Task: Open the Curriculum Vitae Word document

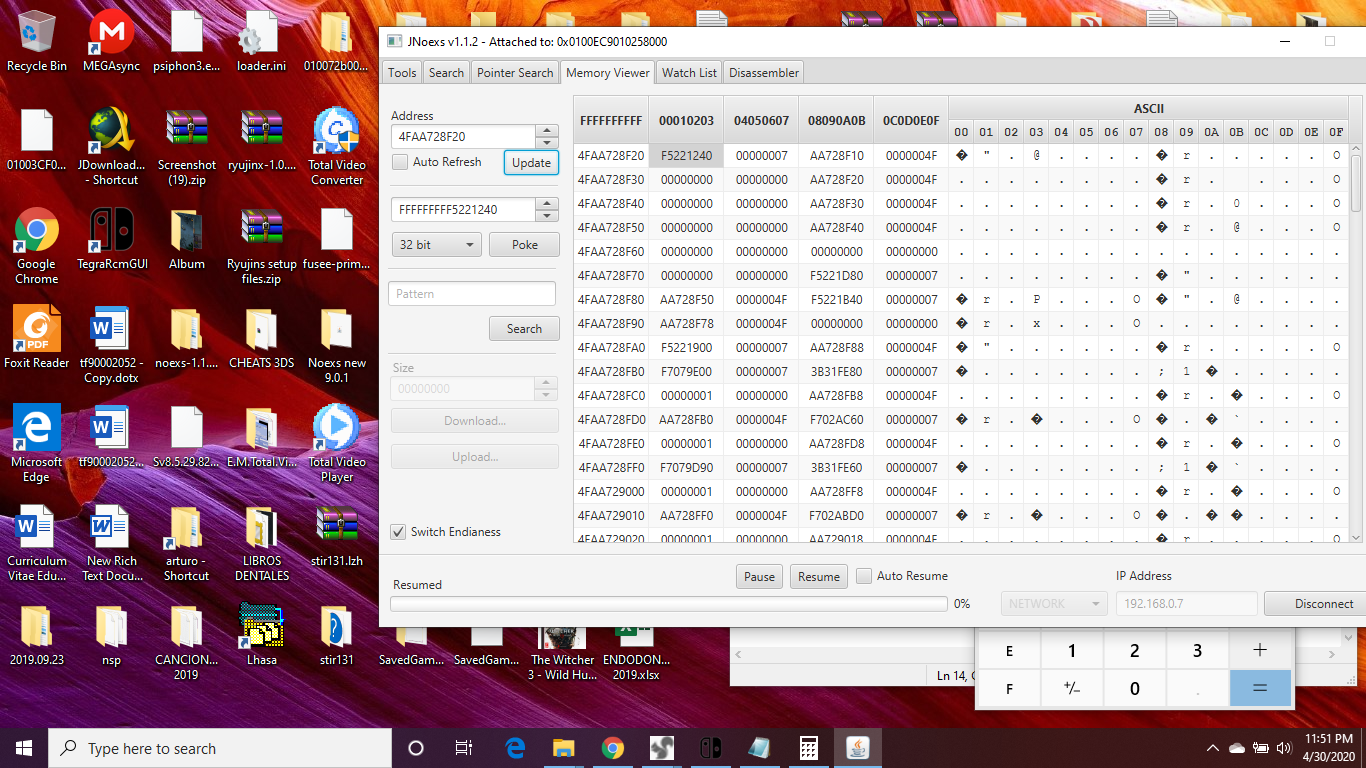Action: 37,543
